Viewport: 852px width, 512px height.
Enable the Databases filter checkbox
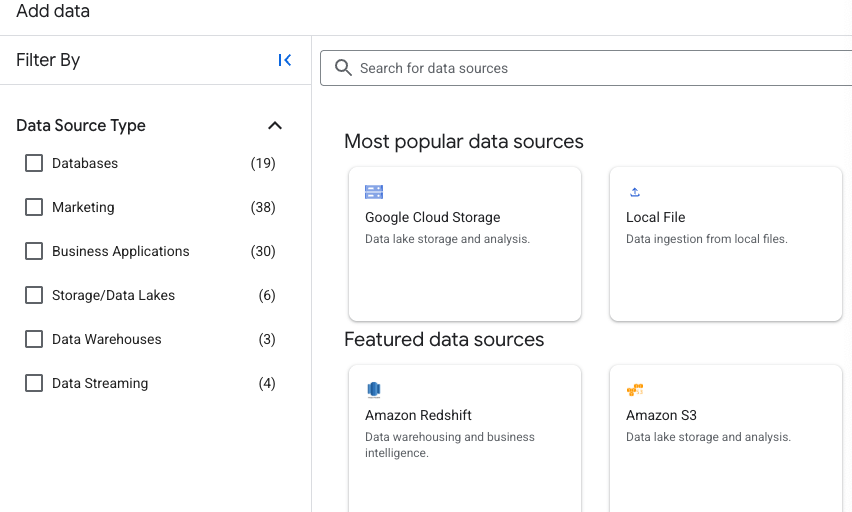pyautogui.click(x=34, y=163)
